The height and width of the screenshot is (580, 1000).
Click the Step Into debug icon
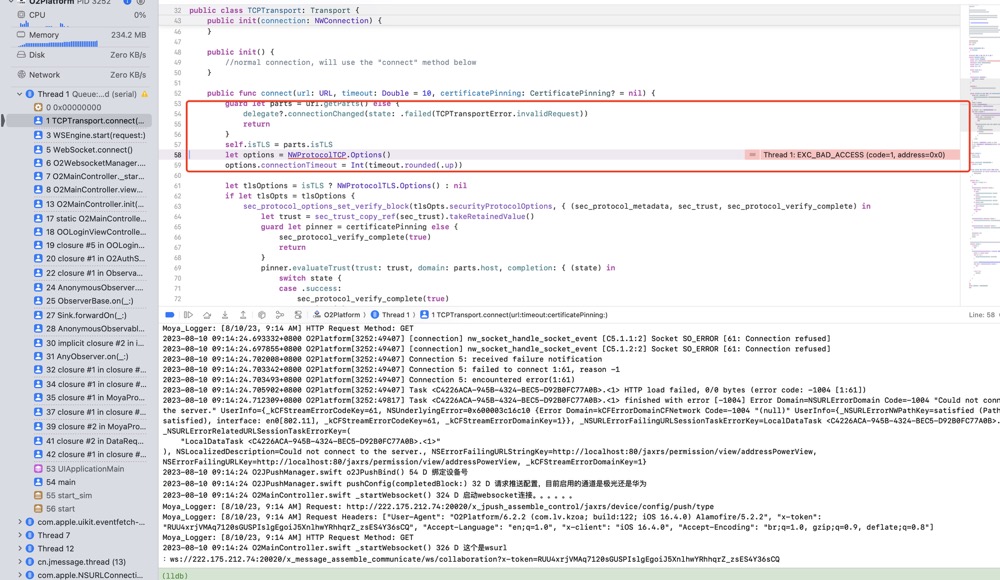tap(225, 315)
